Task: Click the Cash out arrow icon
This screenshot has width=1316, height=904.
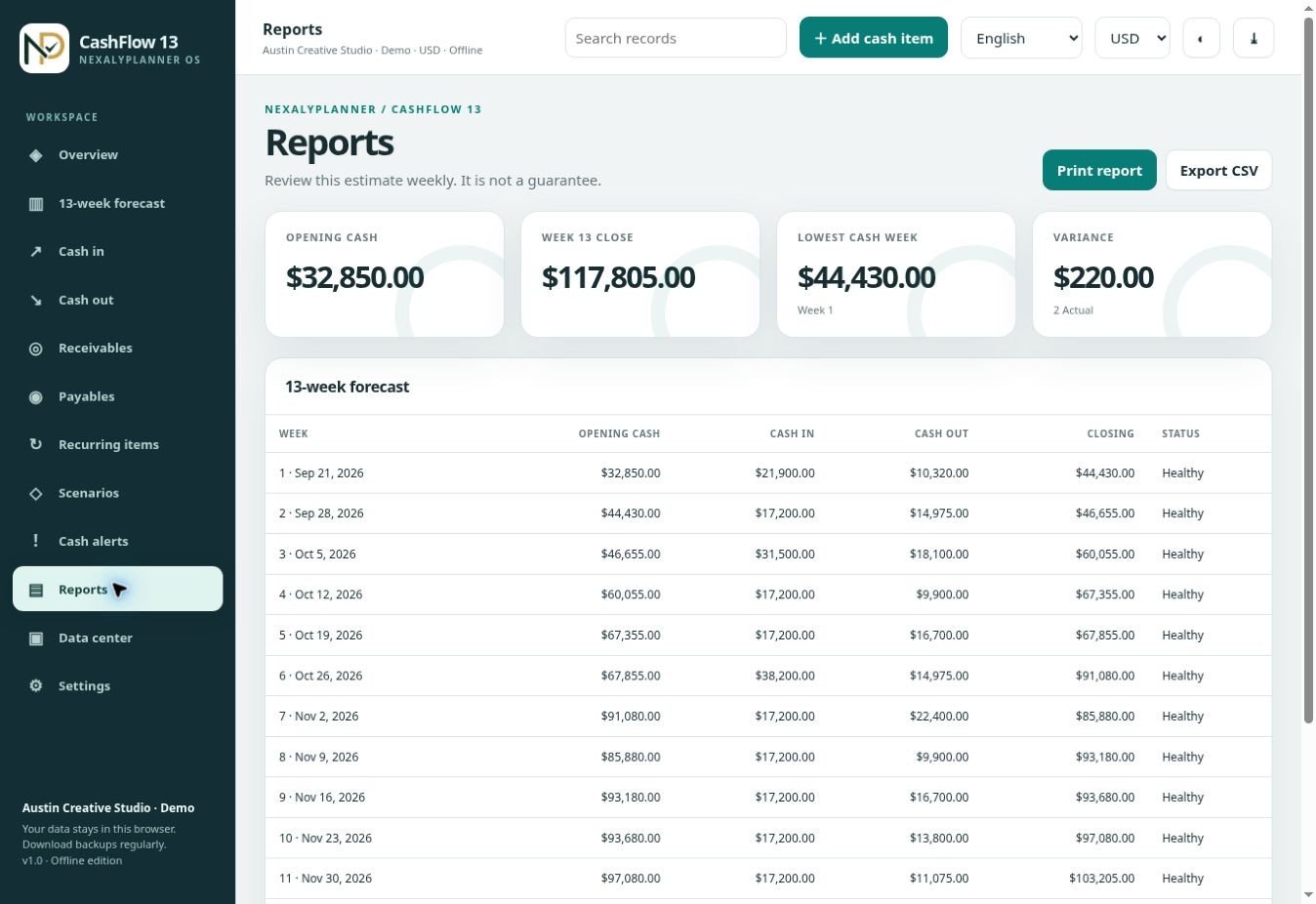Action: [36, 301]
